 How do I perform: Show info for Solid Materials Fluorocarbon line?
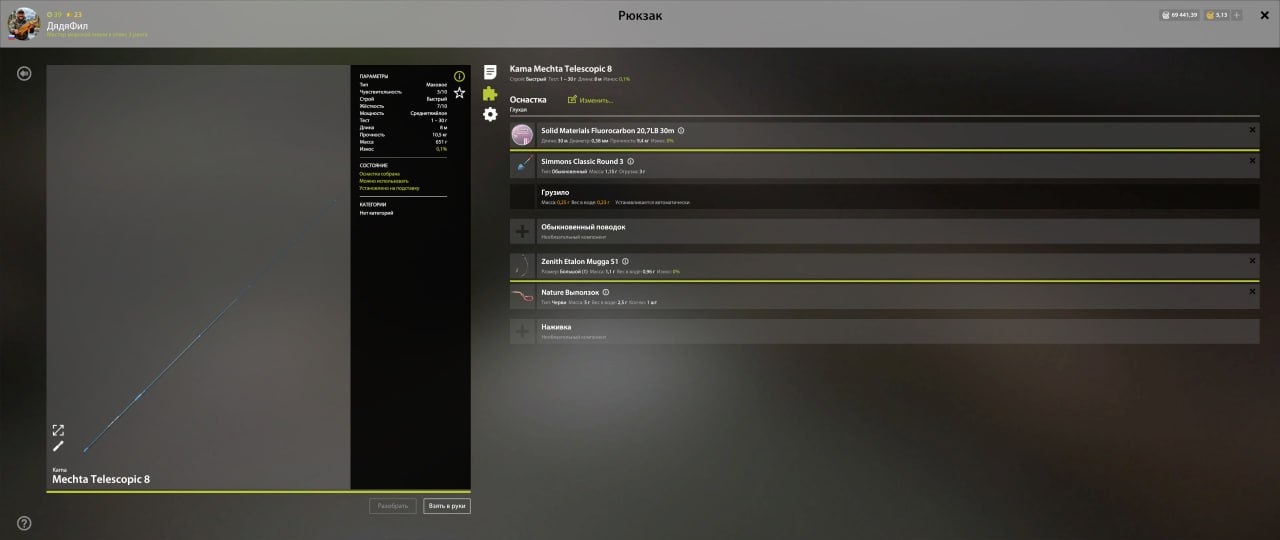pos(681,130)
